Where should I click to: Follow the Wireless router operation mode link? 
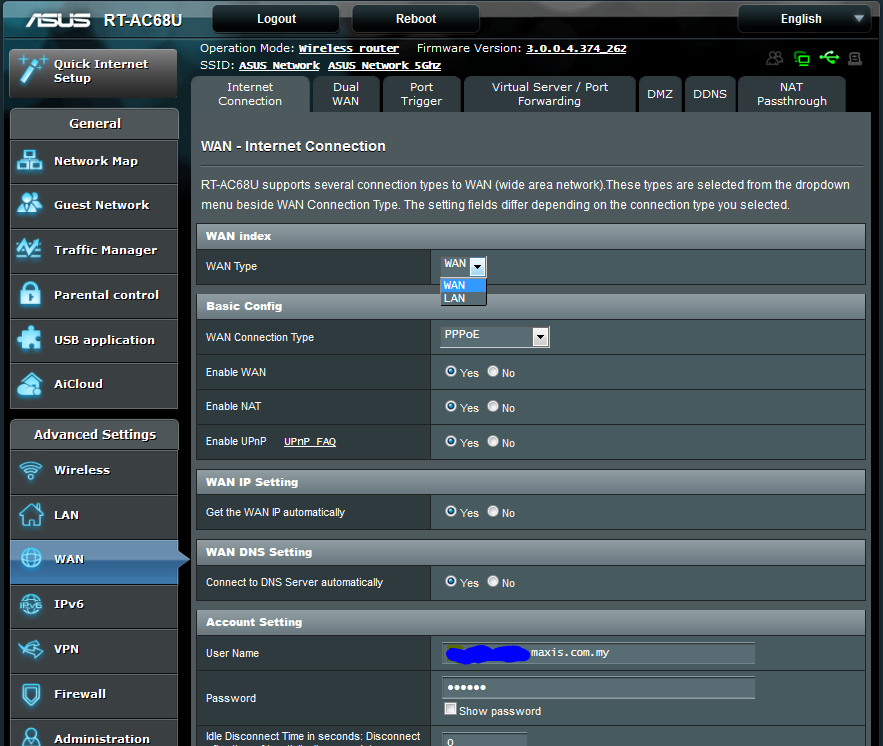349,48
